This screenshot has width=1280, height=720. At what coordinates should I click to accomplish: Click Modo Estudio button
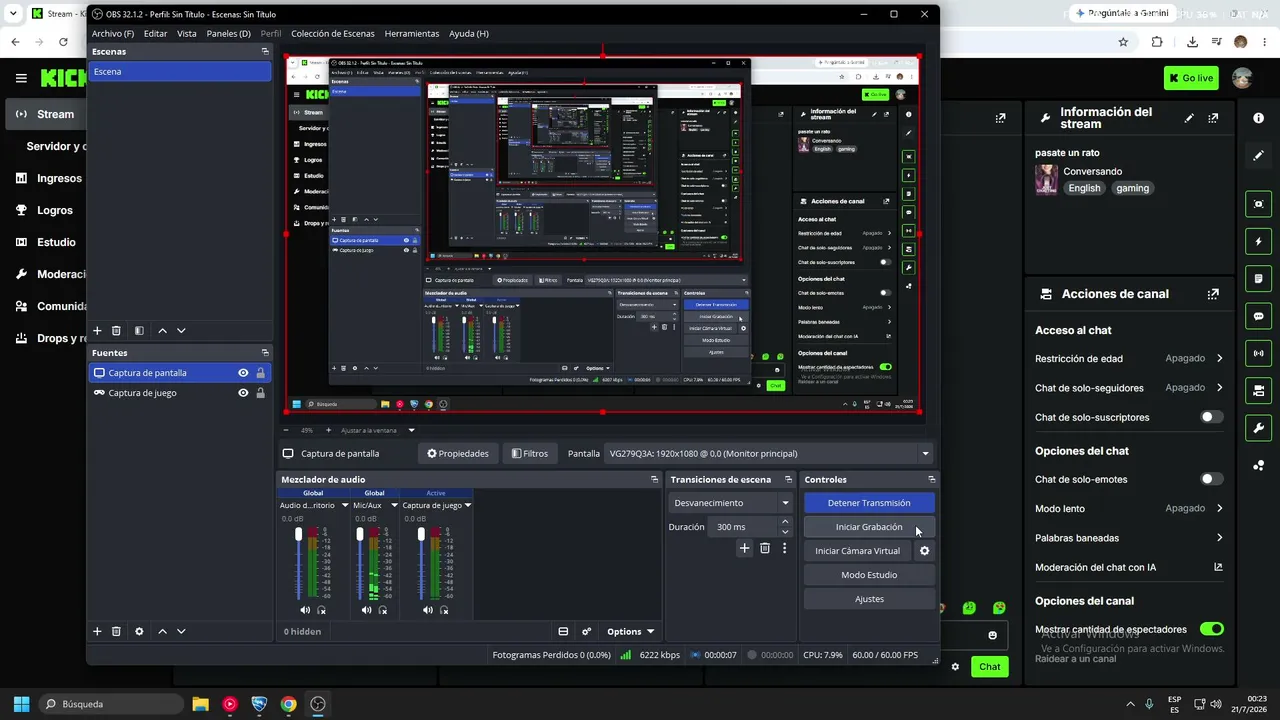point(869,575)
